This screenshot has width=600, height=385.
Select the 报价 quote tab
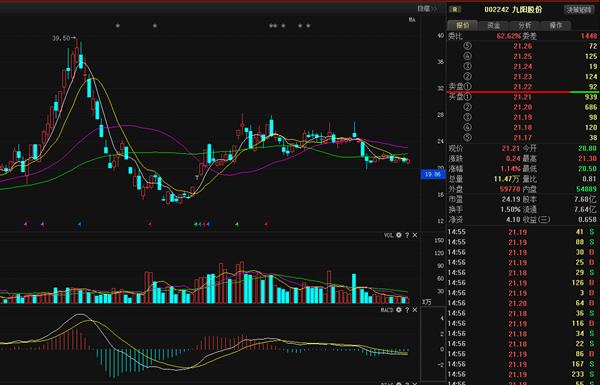[x=463, y=25]
